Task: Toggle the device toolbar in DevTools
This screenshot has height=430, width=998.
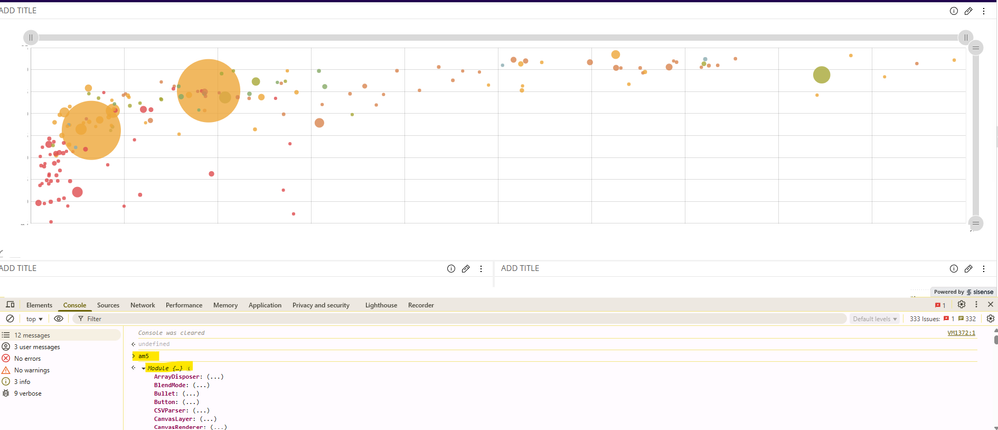Action: (x=10, y=305)
